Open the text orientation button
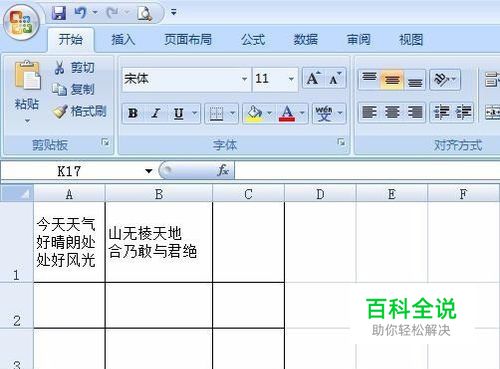Image resolution: width=500 pixels, height=369 pixels. point(445,79)
